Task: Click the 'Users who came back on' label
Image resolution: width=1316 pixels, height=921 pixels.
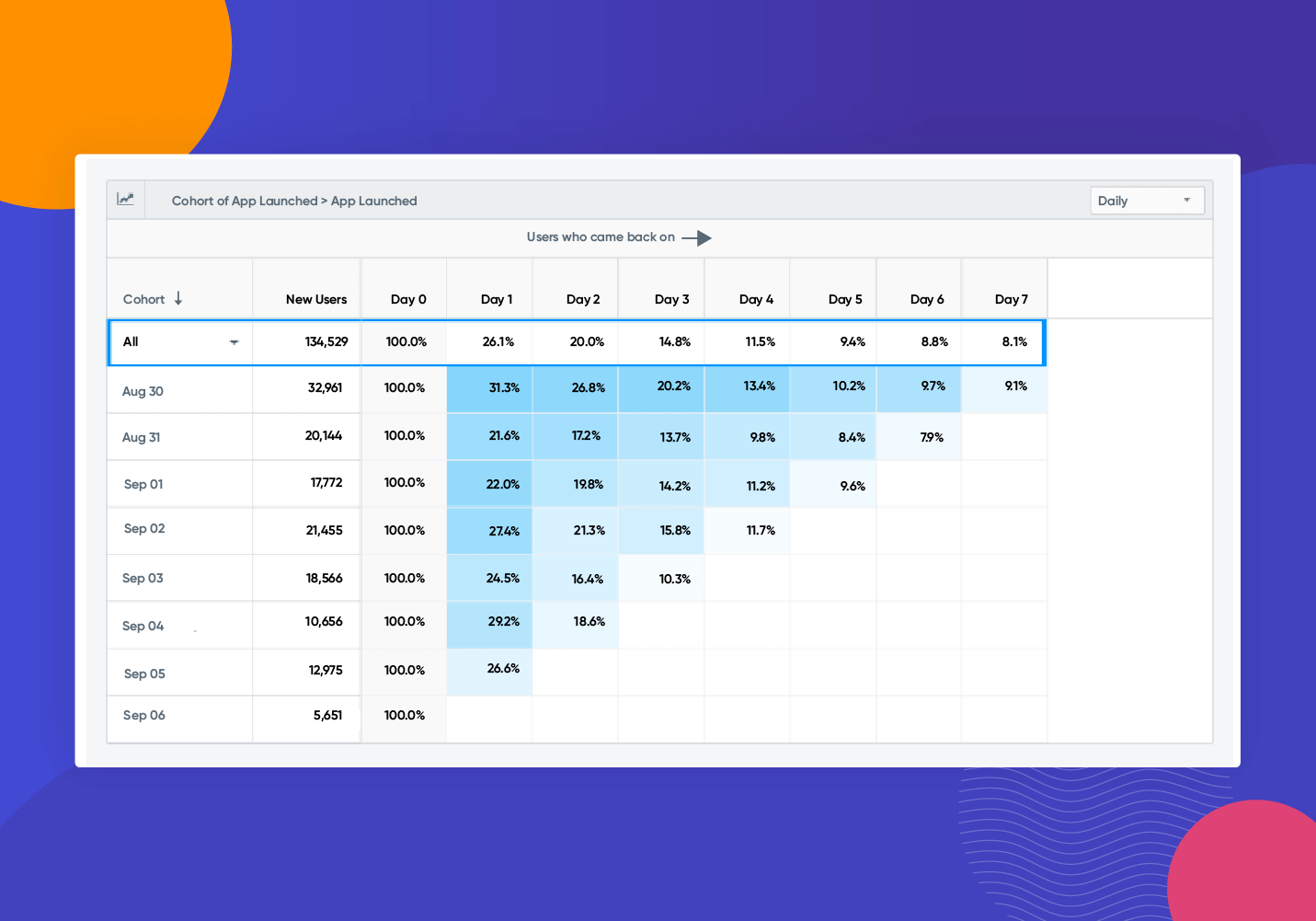Action: click(x=601, y=237)
